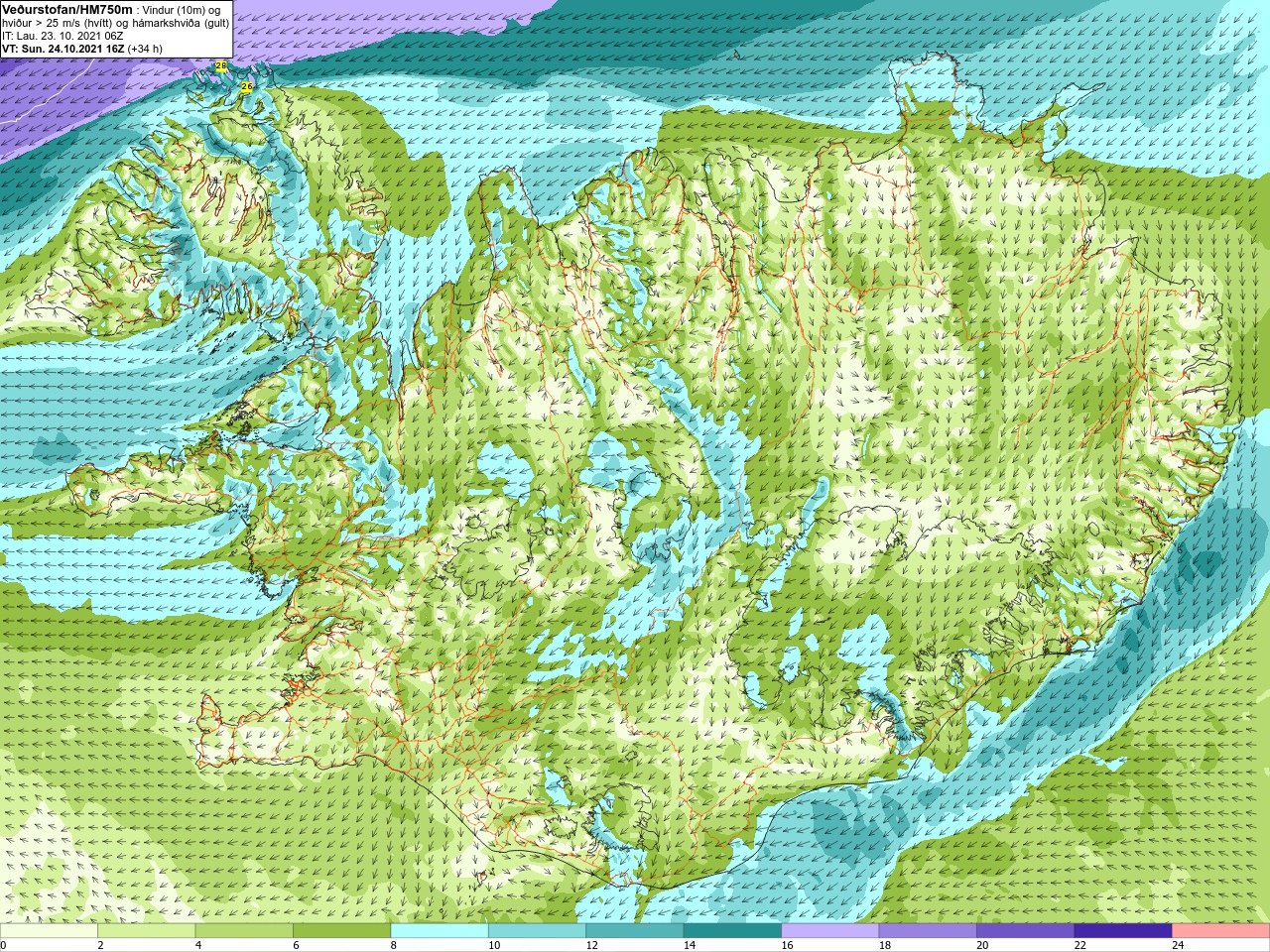
Task: Click the scale label '16'
Action: (788, 945)
